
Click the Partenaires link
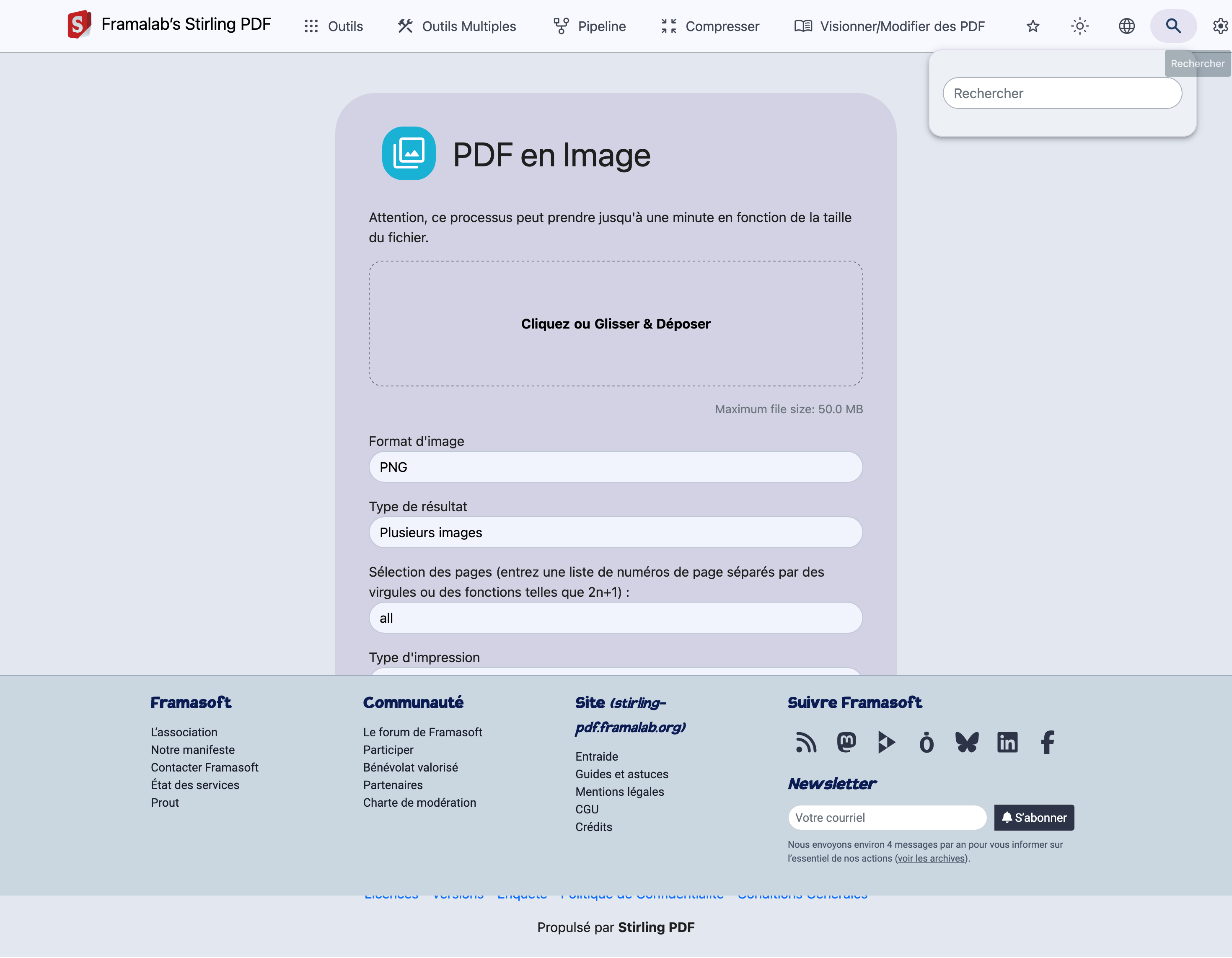click(393, 785)
